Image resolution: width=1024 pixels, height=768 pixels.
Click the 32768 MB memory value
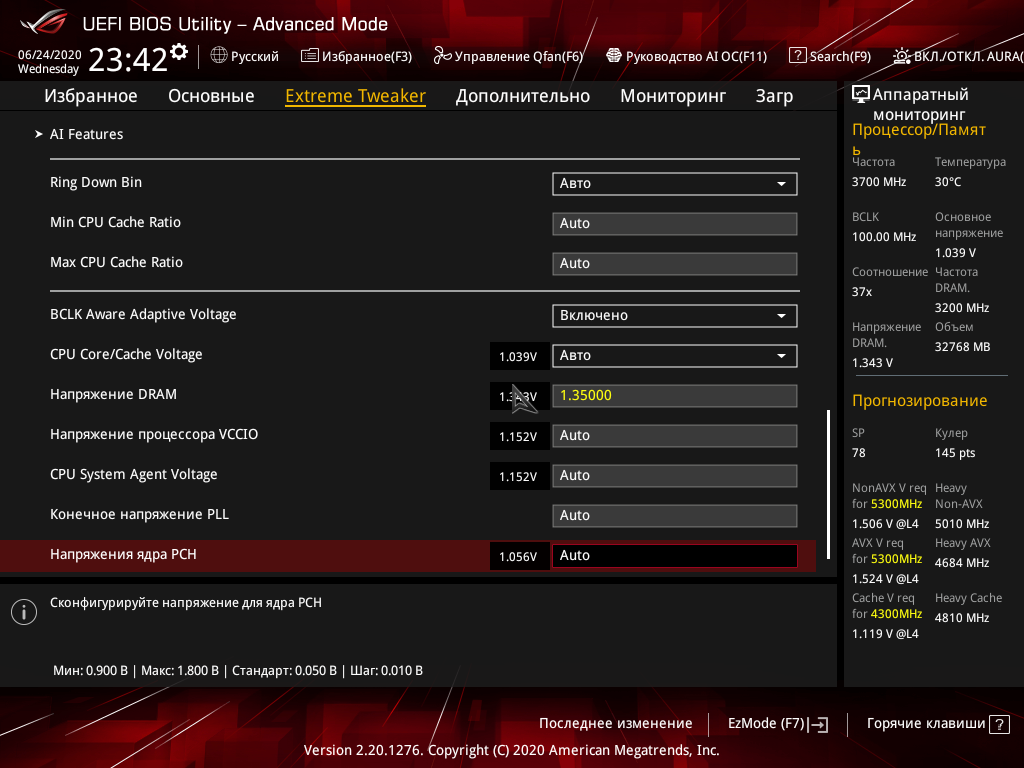[x=963, y=347]
